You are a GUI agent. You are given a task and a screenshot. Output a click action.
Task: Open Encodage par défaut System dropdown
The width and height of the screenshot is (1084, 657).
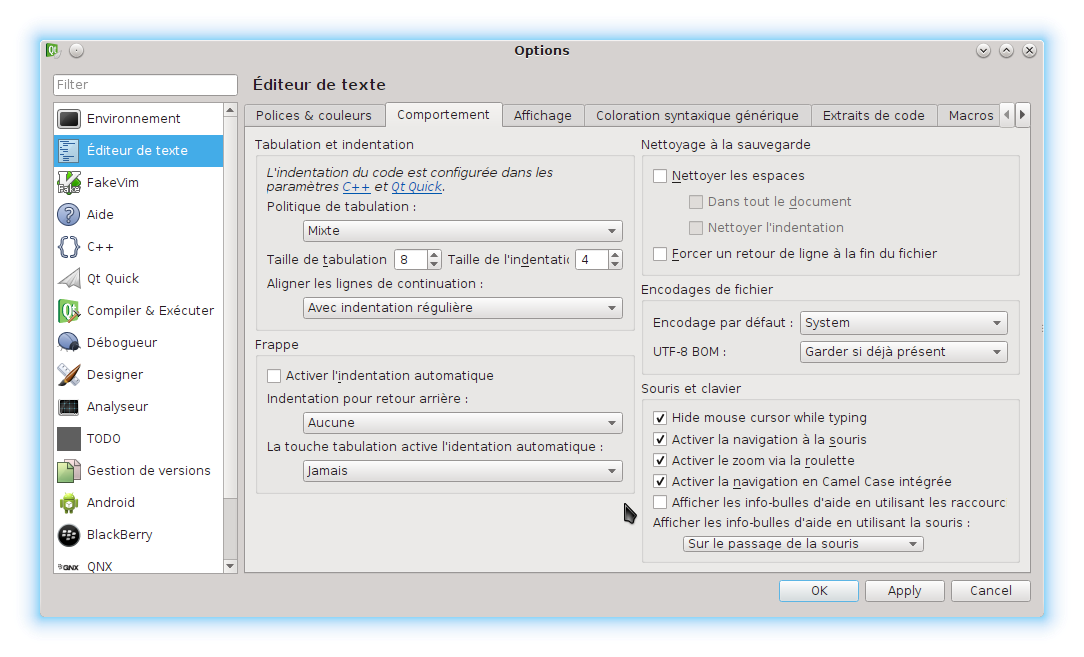point(904,323)
